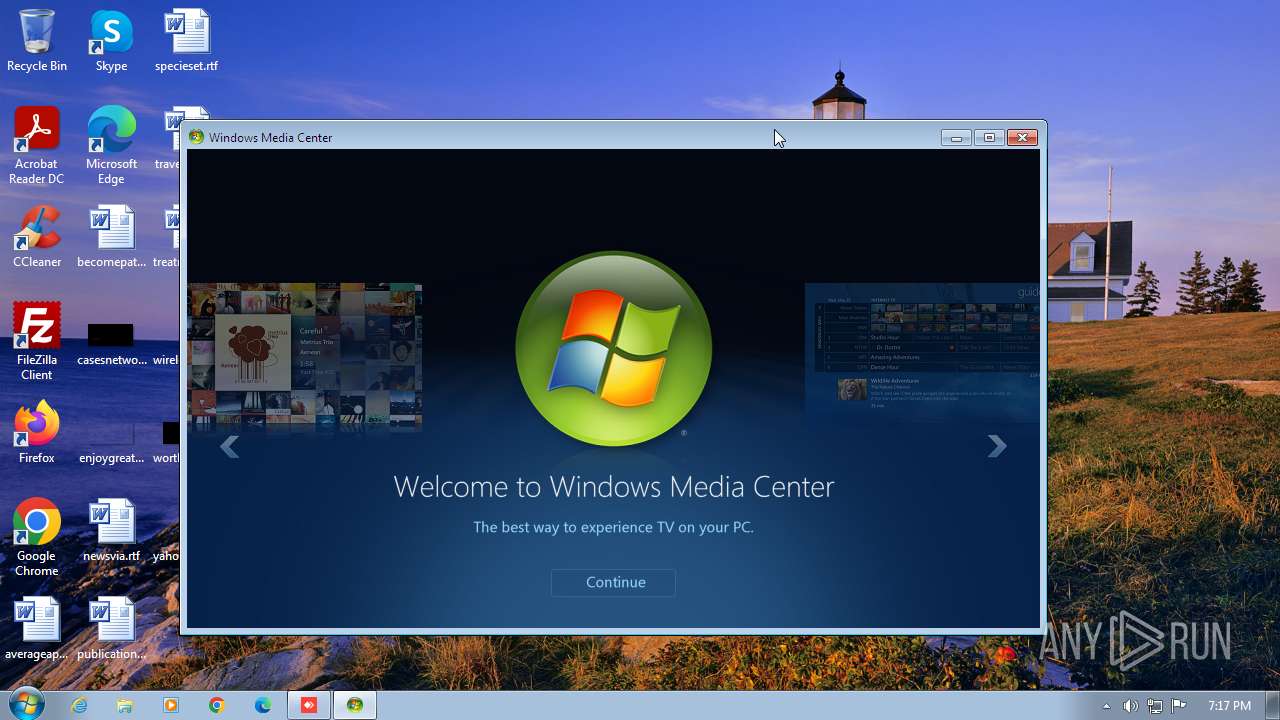Click the Windows Media Center title bar icon
Image resolution: width=1280 pixels, height=720 pixels.
(197, 137)
